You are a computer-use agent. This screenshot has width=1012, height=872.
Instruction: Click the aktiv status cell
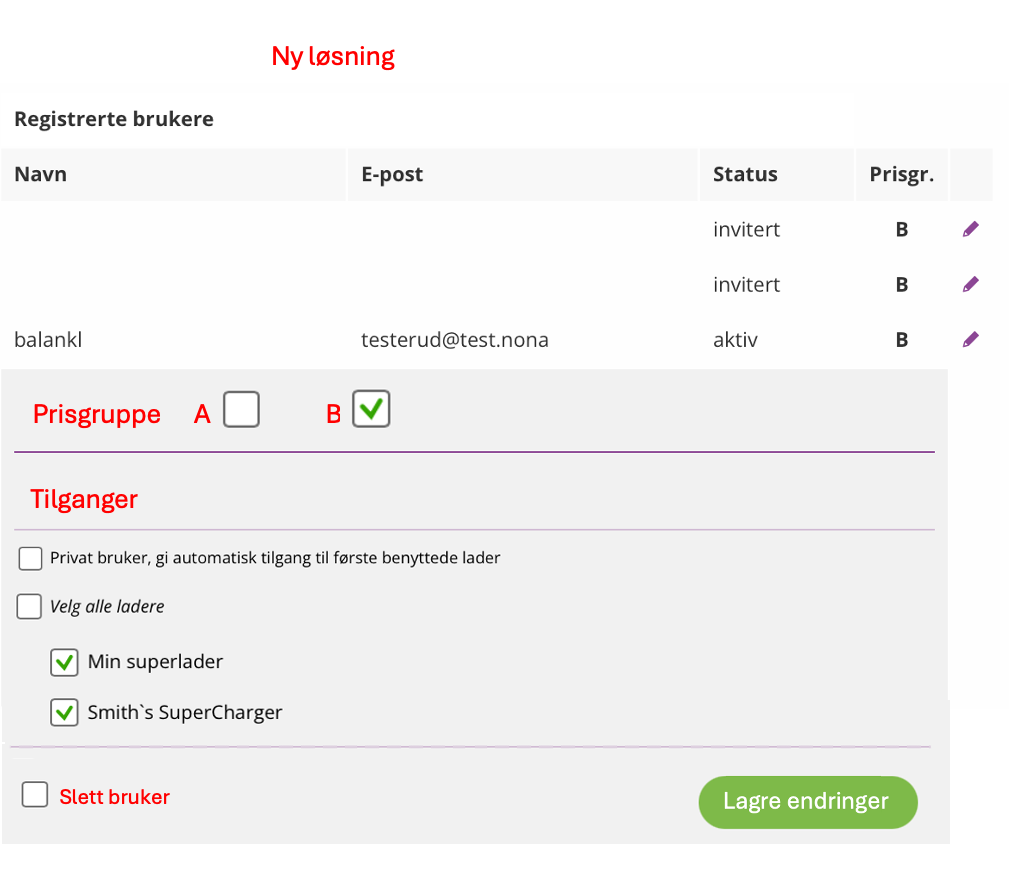[735, 340]
